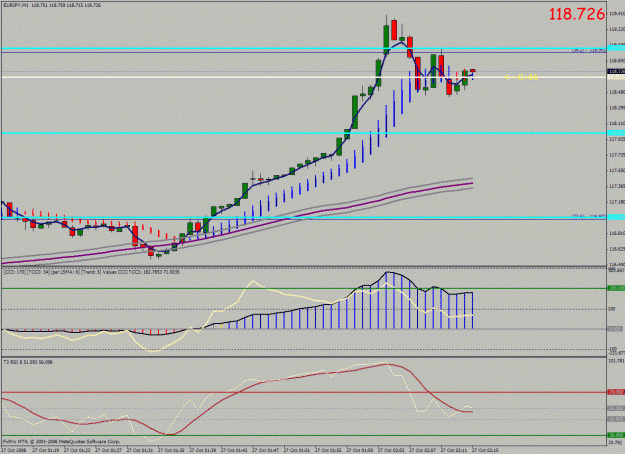
Task: Click the 117.360 price scale label
Action: coord(617,186)
